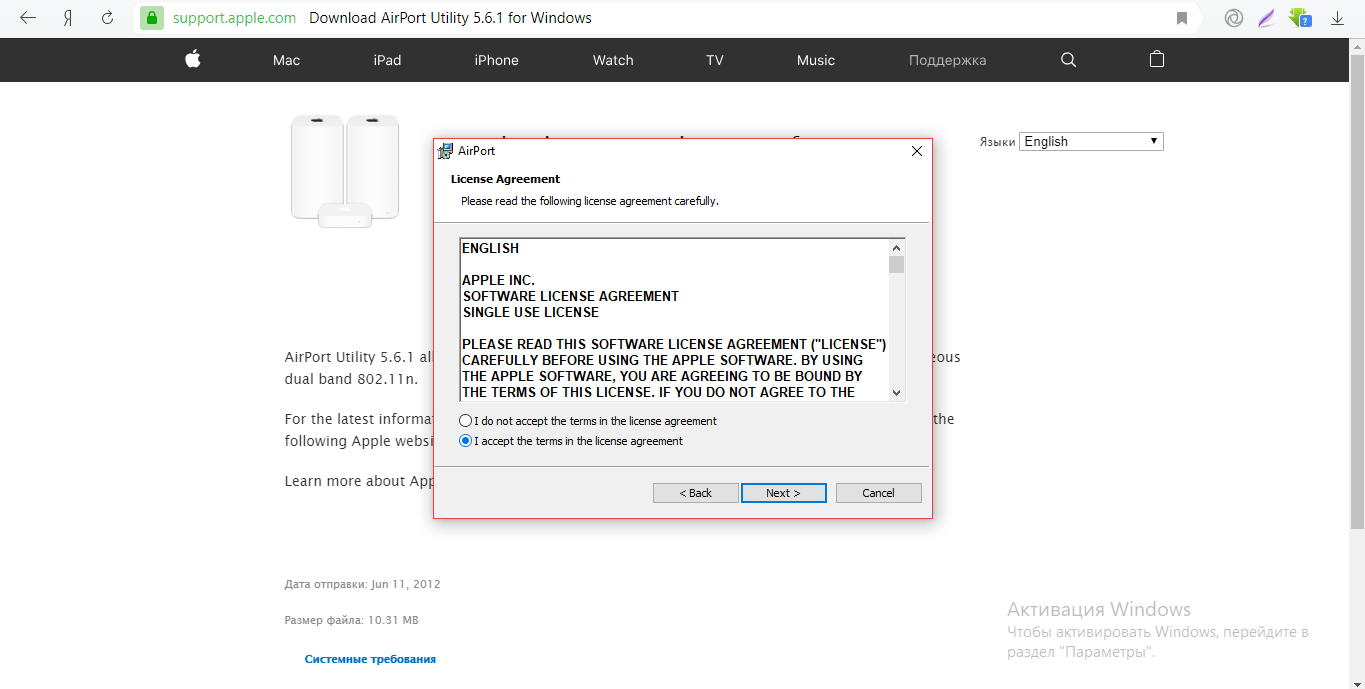Image resolution: width=1365 pixels, height=689 pixels.
Task: Open the Системные требования link
Action: point(370,659)
